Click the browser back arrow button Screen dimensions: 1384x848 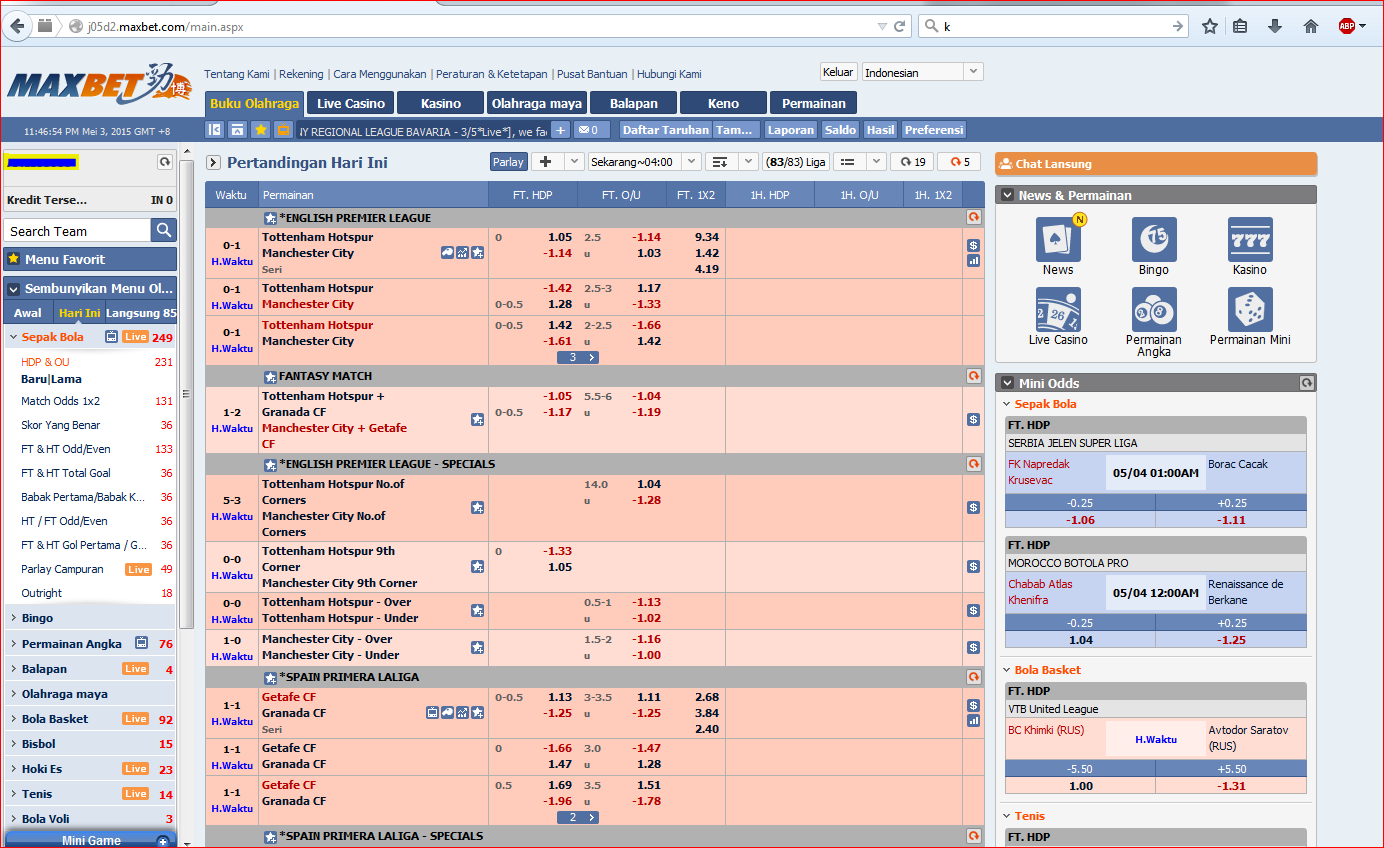pos(18,26)
